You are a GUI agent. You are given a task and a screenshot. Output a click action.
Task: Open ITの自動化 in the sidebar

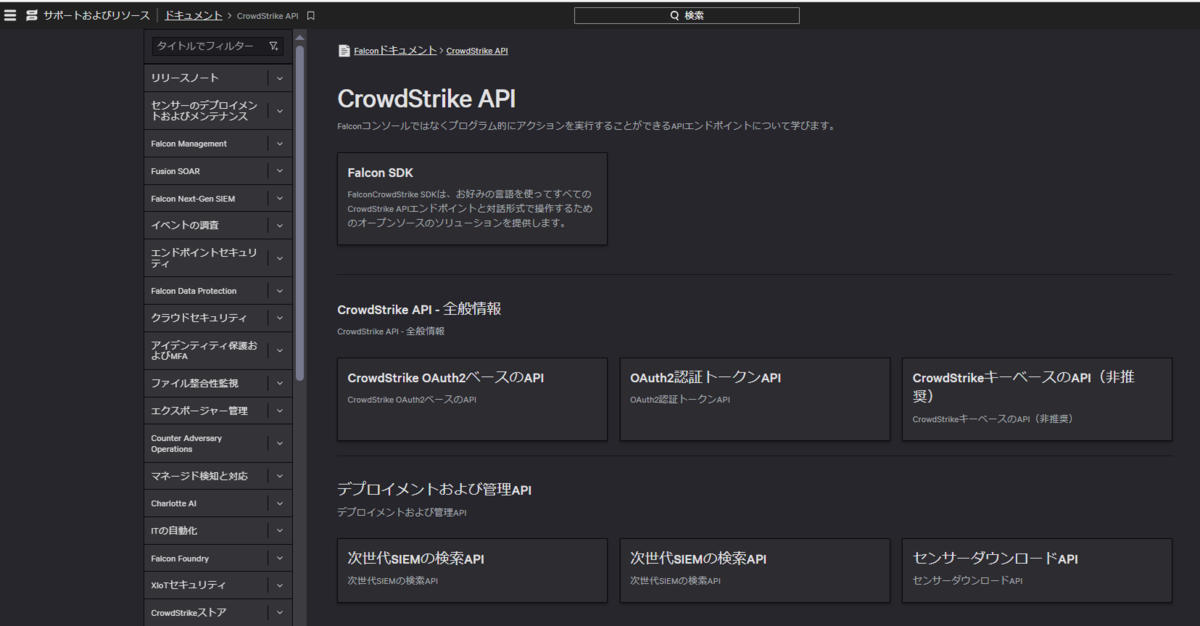click(174, 531)
